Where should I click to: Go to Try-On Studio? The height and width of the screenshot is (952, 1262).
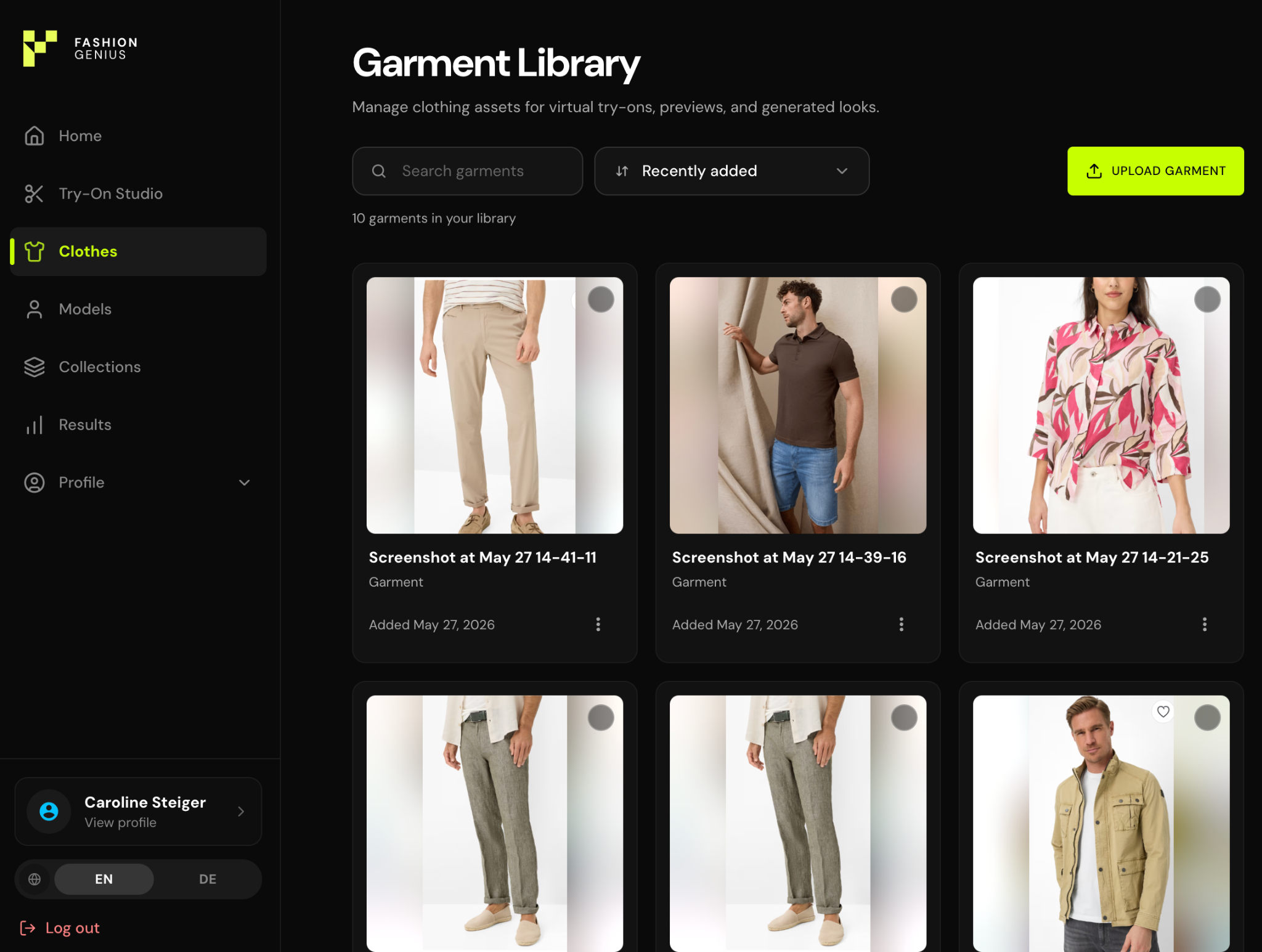tap(138, 193)
